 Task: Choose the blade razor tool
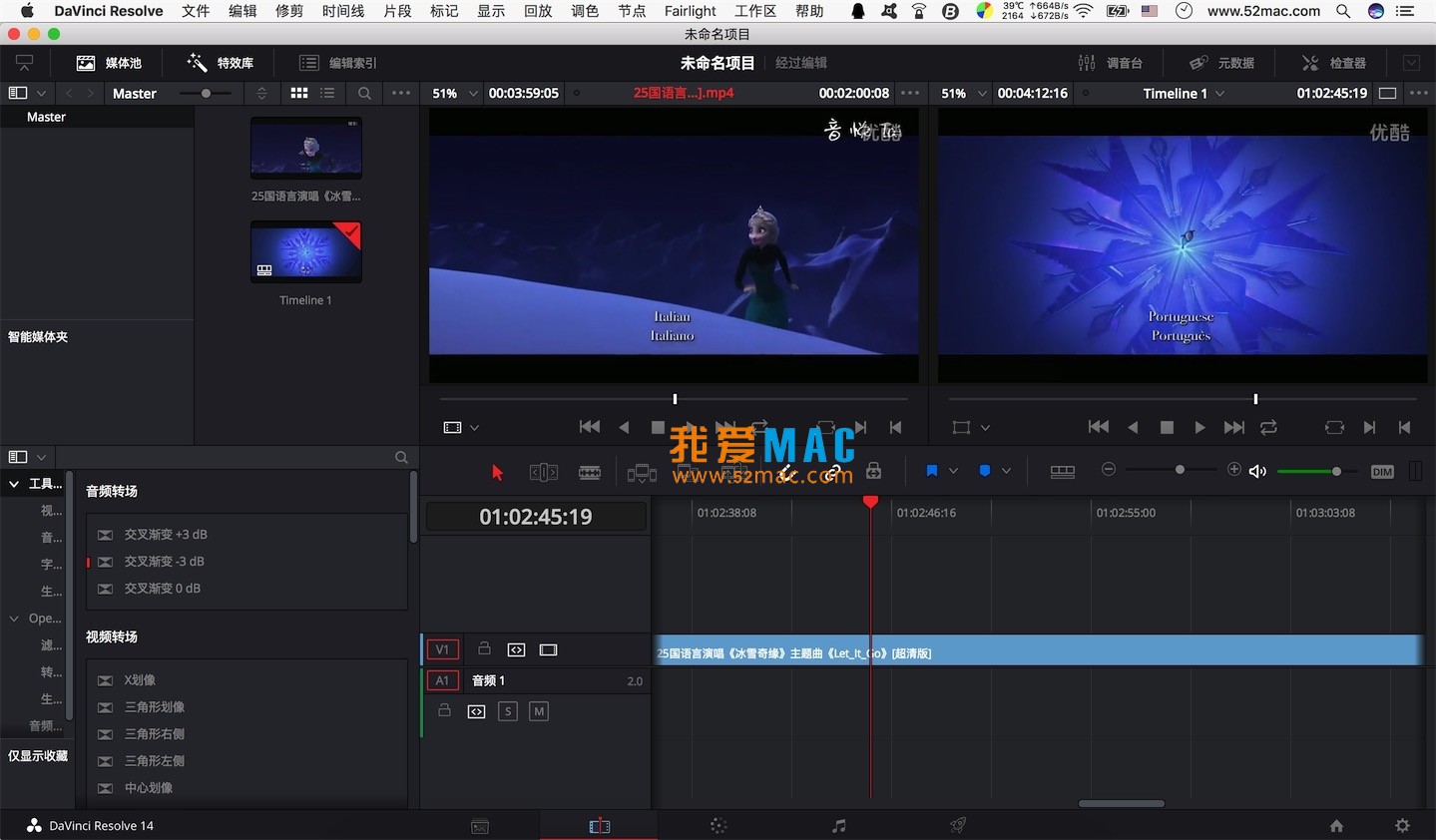click(590, 472)
